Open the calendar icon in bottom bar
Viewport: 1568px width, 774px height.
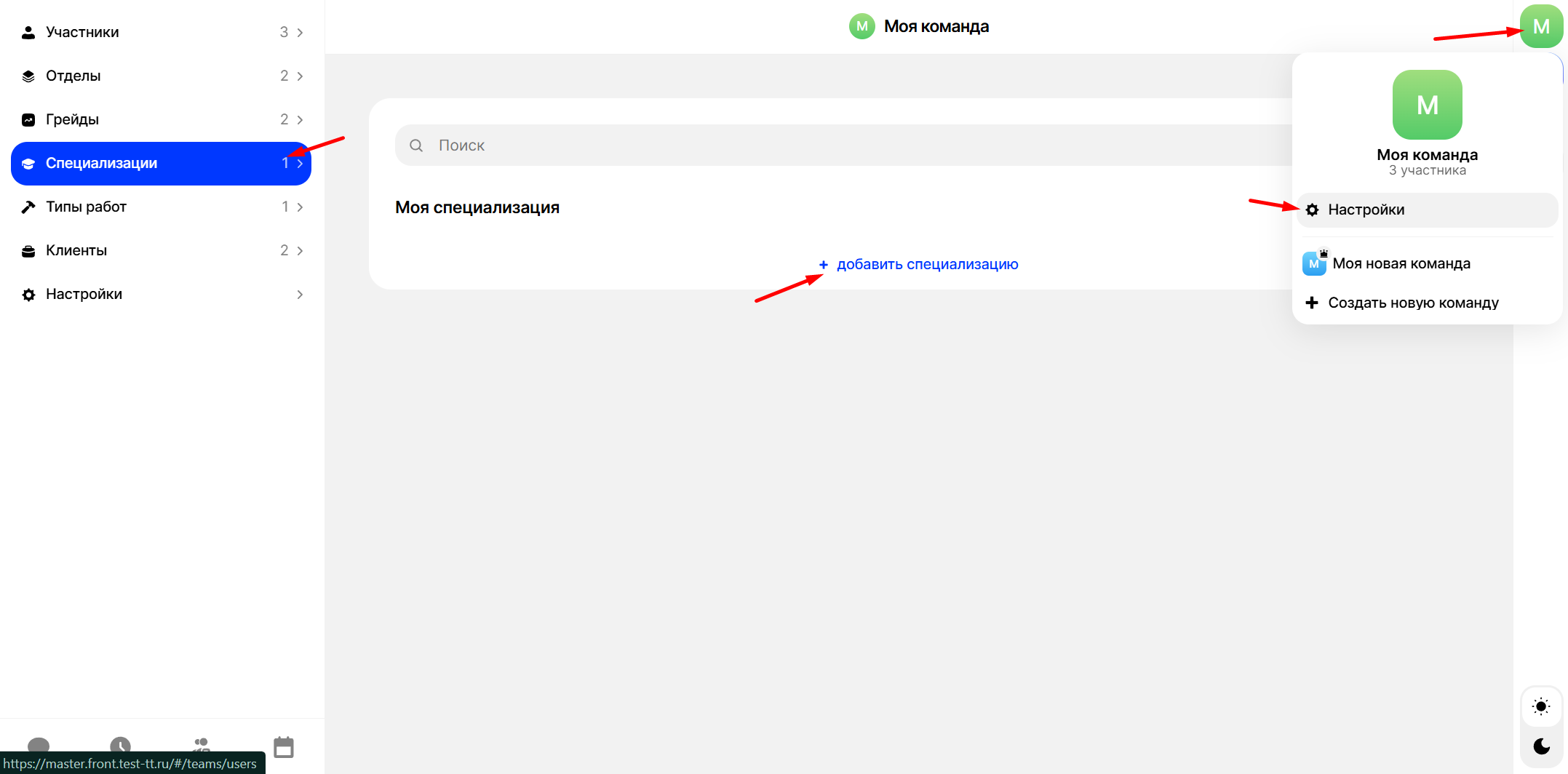(x=283, y=746)
